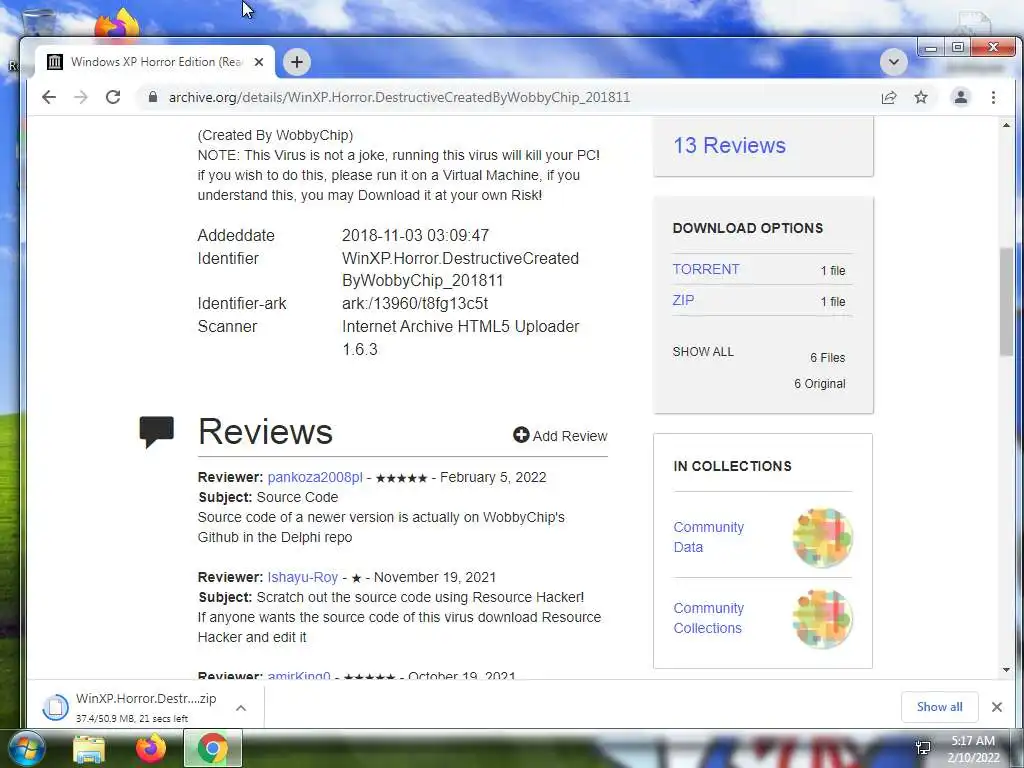Click the Community Collections thumbnail image

[x=822, y=618]
